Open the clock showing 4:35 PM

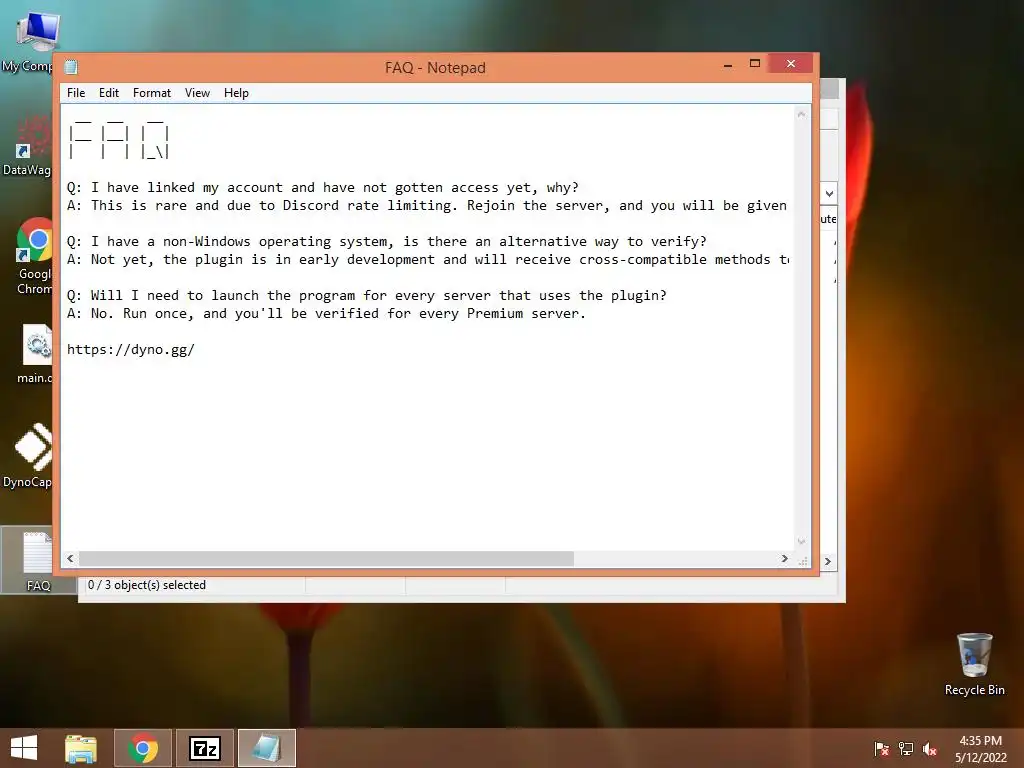pyautogui.click(x=981, y=749)
